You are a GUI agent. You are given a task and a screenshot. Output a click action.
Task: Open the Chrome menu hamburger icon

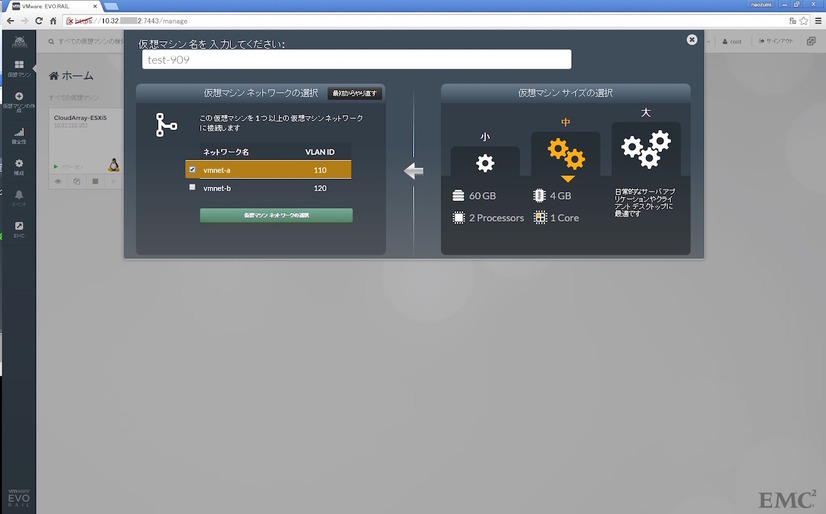tap(818, 21)
